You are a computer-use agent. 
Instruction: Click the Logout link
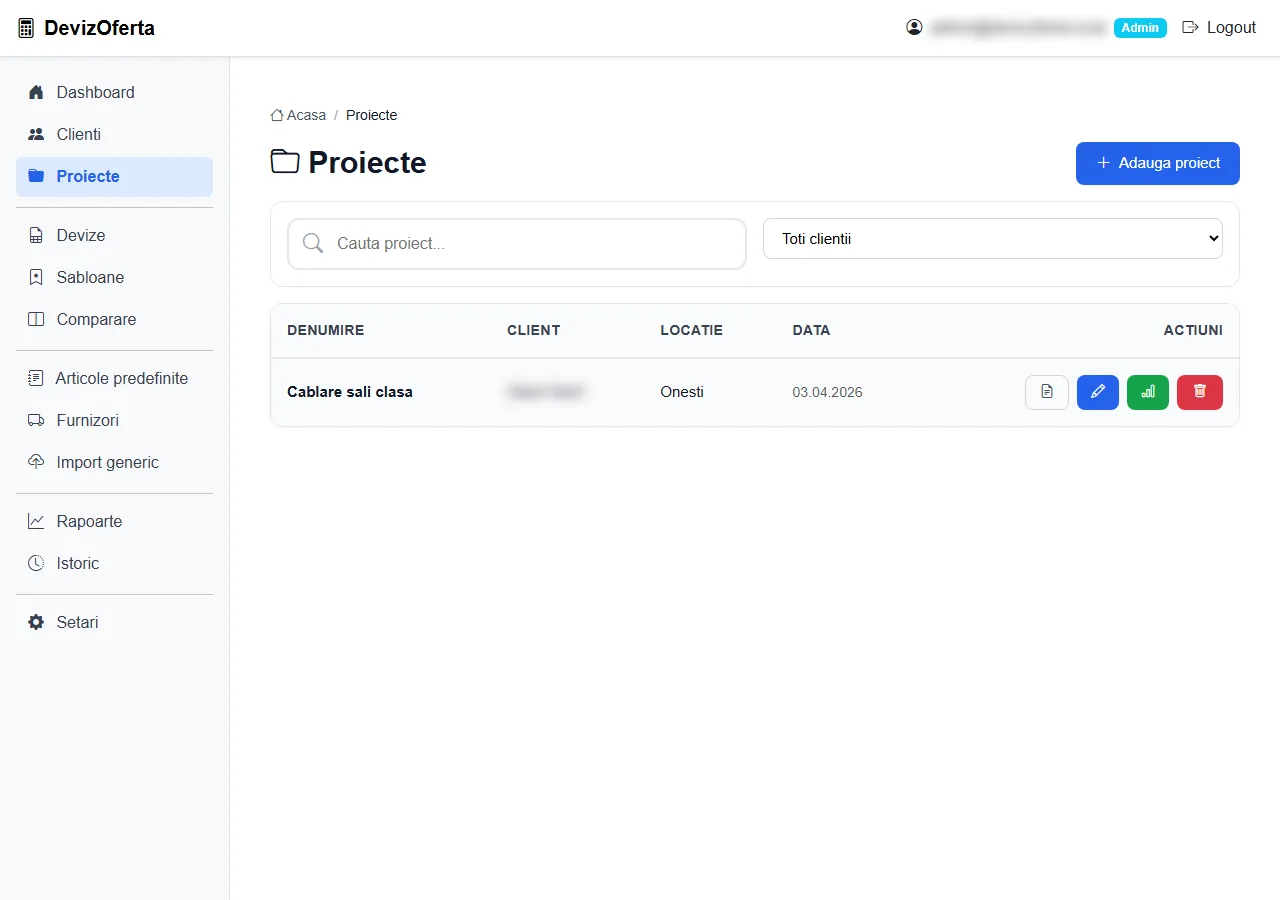[x=1219, y=28]
